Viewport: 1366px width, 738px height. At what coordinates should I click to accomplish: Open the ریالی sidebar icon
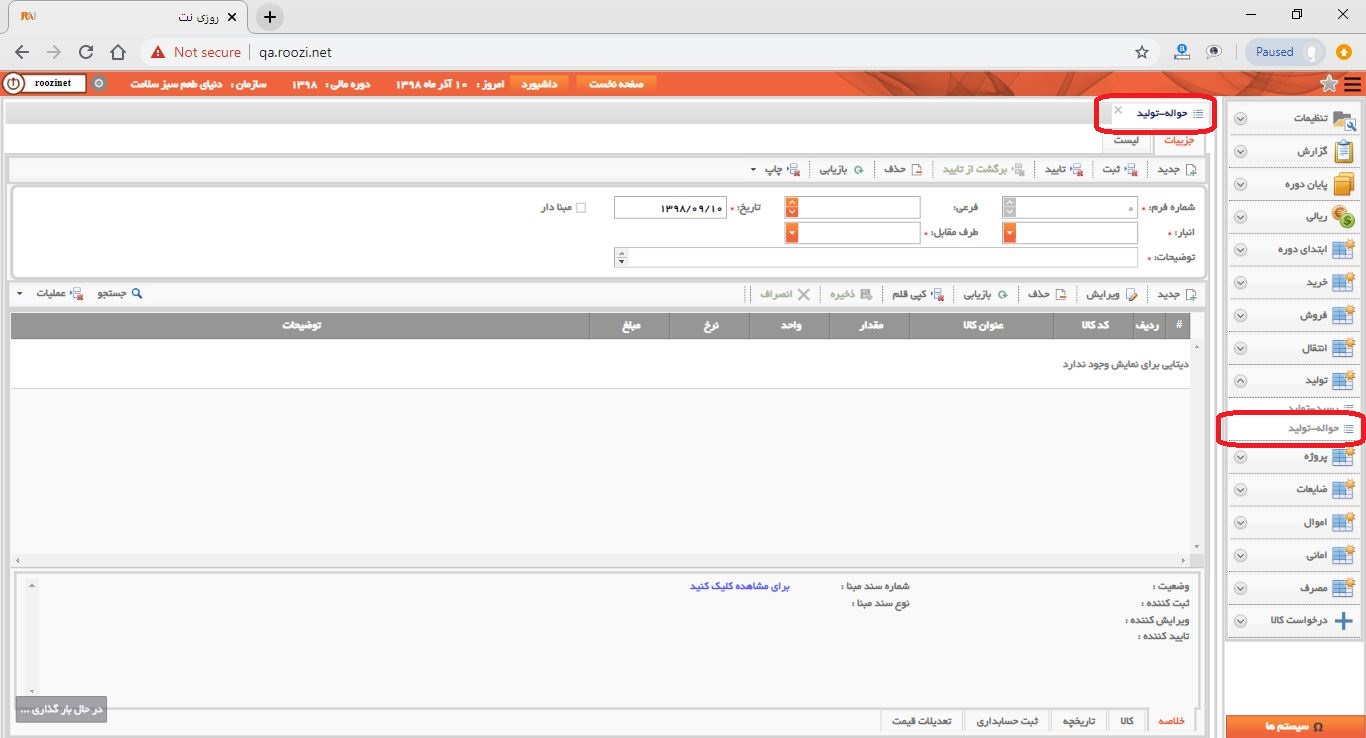[1343, 217]
